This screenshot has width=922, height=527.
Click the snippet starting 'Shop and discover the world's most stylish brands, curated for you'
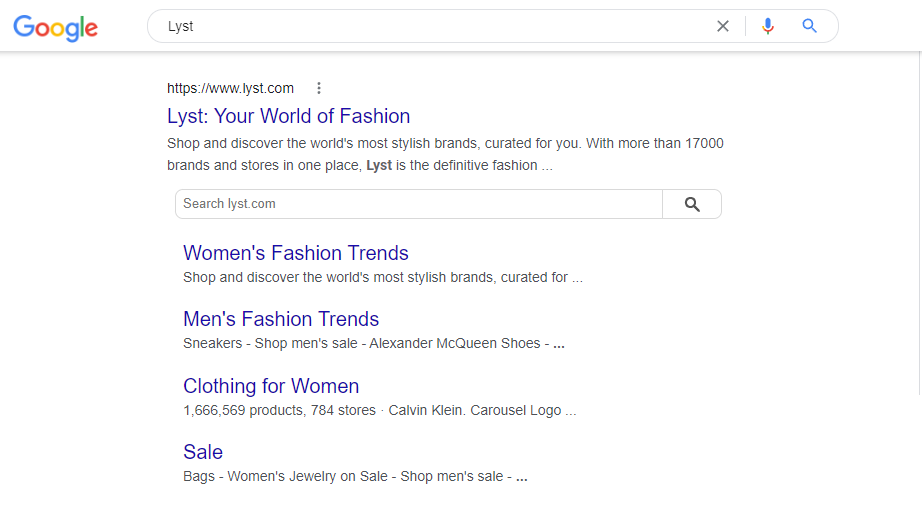pyautogui.click(x=445, y=154)
